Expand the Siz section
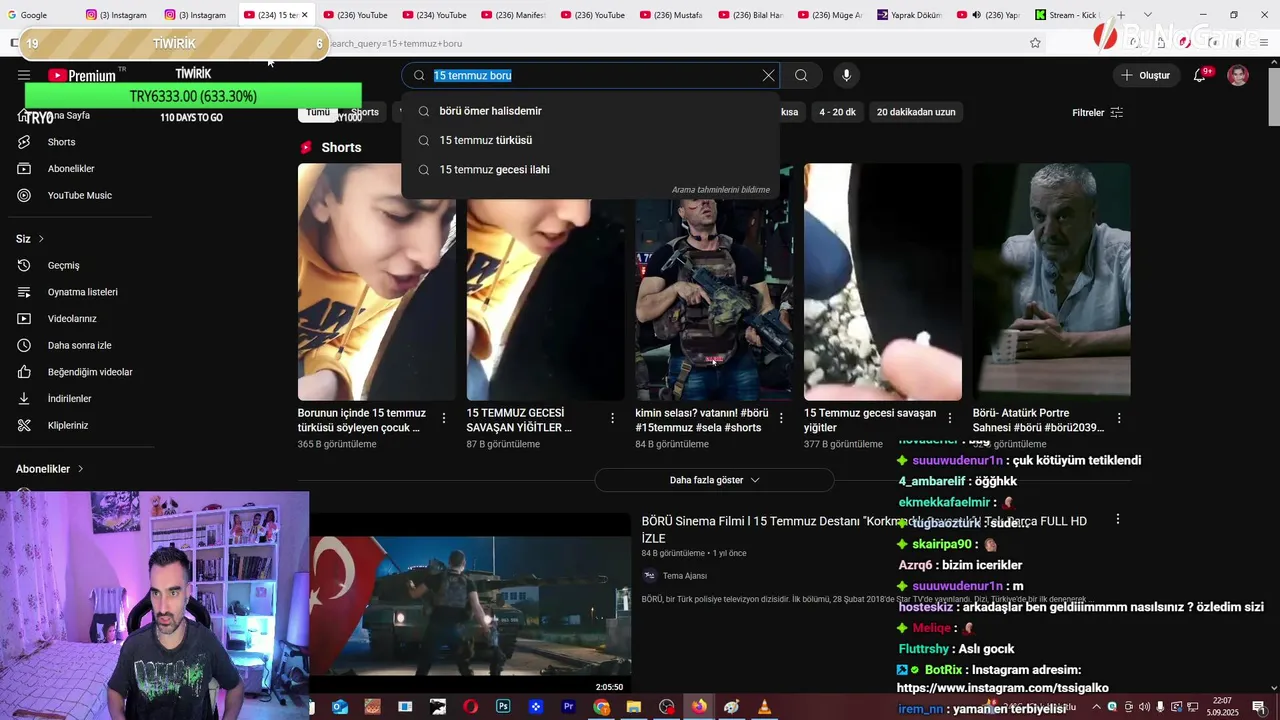This screenshot has height=720, width=1280. 30,239
